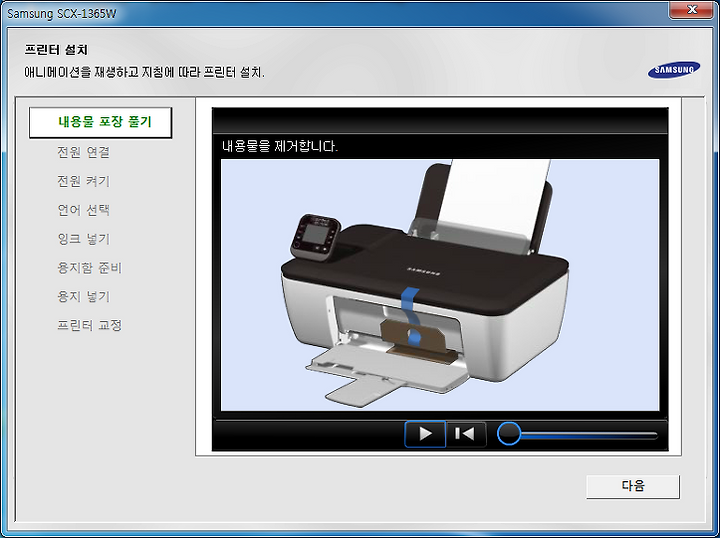
Task: Select the 내용물 포장 풀기 step
Action: [x=101, y=123]
